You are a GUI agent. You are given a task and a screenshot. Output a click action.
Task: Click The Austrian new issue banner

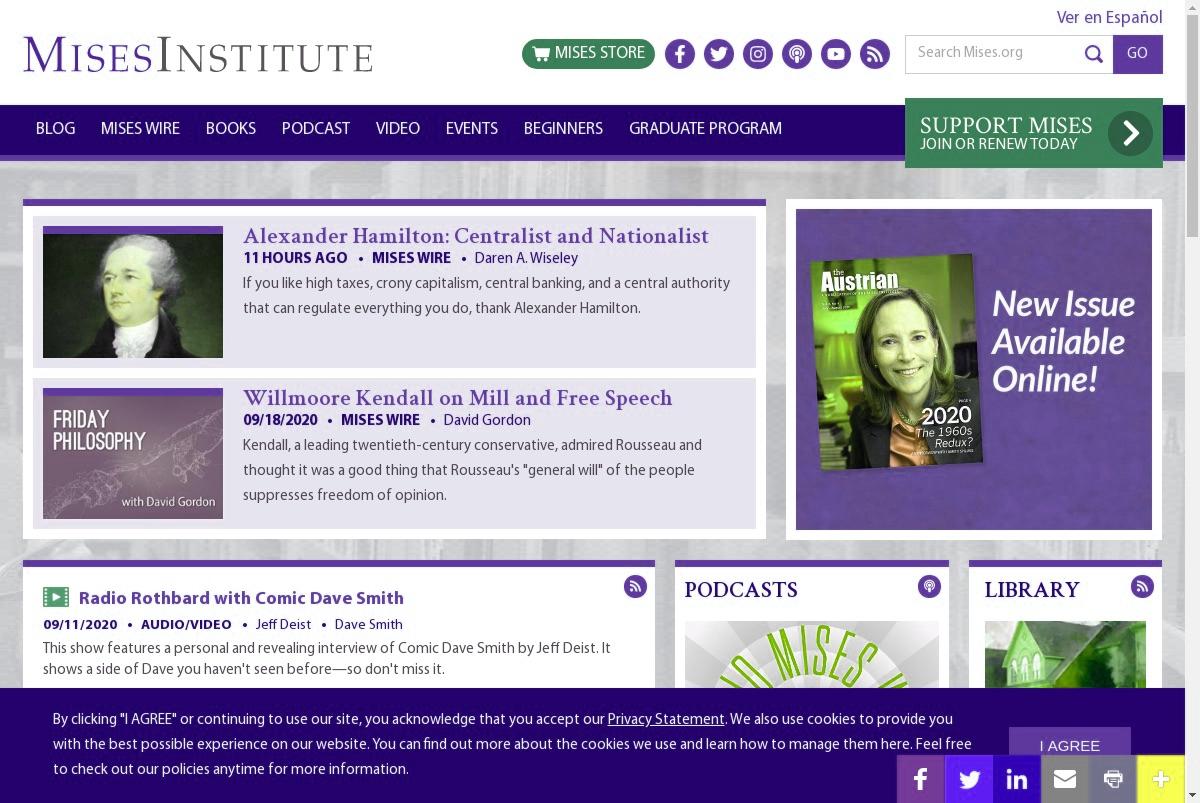[x=974, y=369]
